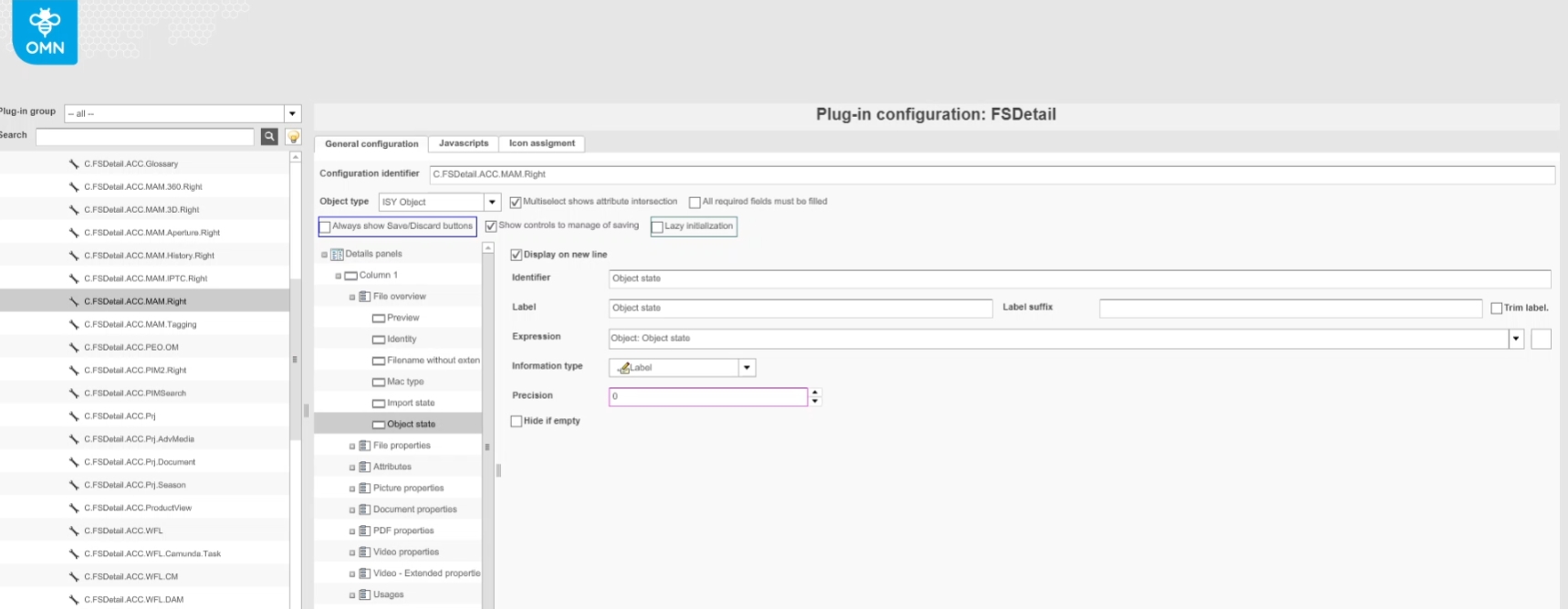This screenshot has width=1568, height=609.
Task: Click the Label information type icon
Action: [x=624, y=368]
